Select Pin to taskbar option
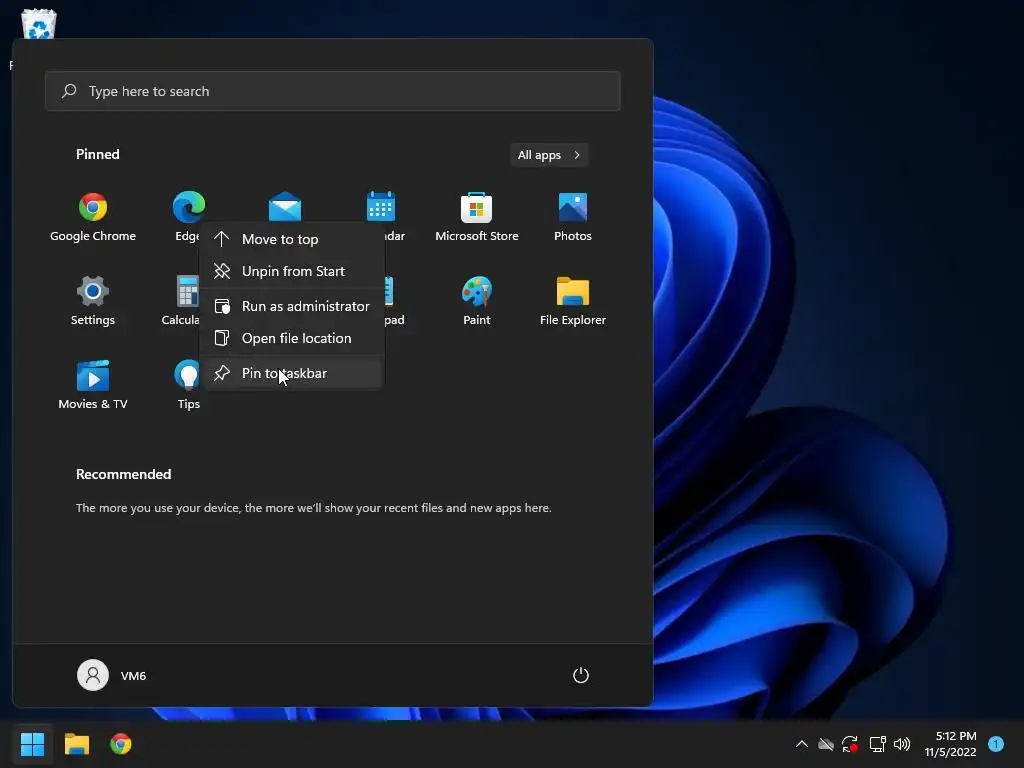The width and height of the screenshot is (1024, 768). click(291, 373)
